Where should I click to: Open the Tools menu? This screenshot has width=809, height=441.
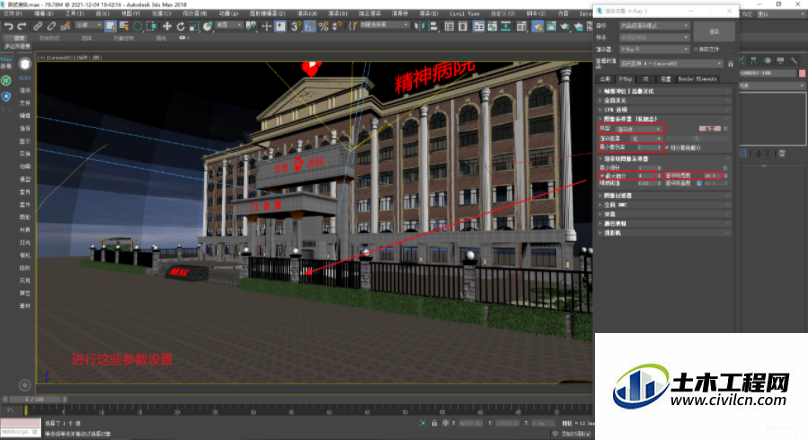[74, 13]
